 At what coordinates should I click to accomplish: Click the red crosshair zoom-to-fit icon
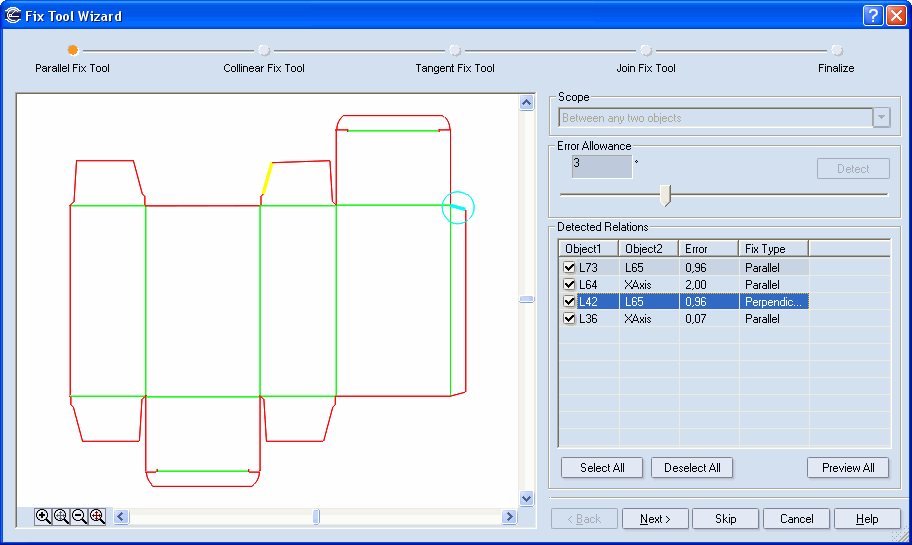97,516
